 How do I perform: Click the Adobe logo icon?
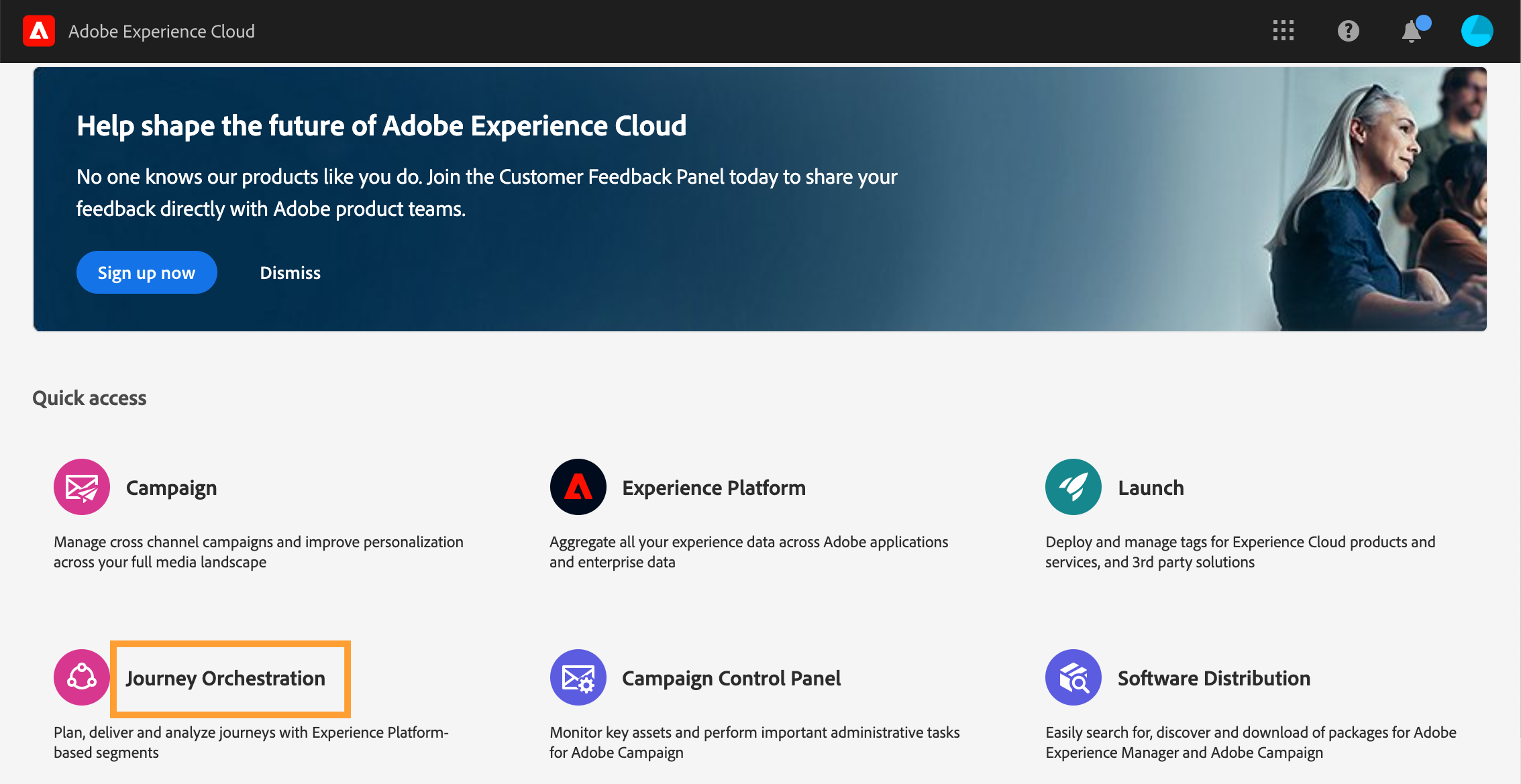click(39, 31)
